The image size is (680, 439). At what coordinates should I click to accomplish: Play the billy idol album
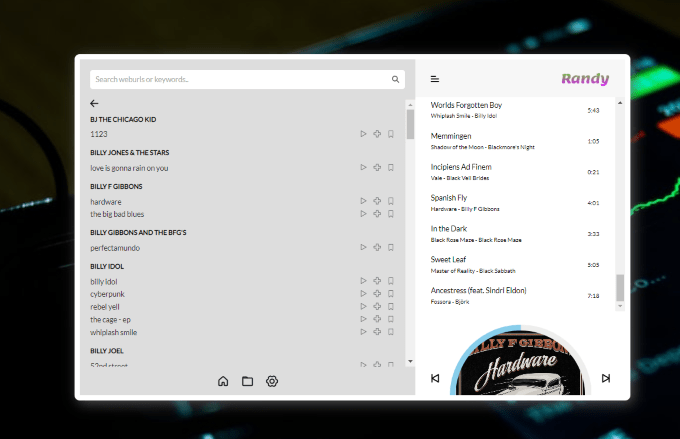[363, 281]
